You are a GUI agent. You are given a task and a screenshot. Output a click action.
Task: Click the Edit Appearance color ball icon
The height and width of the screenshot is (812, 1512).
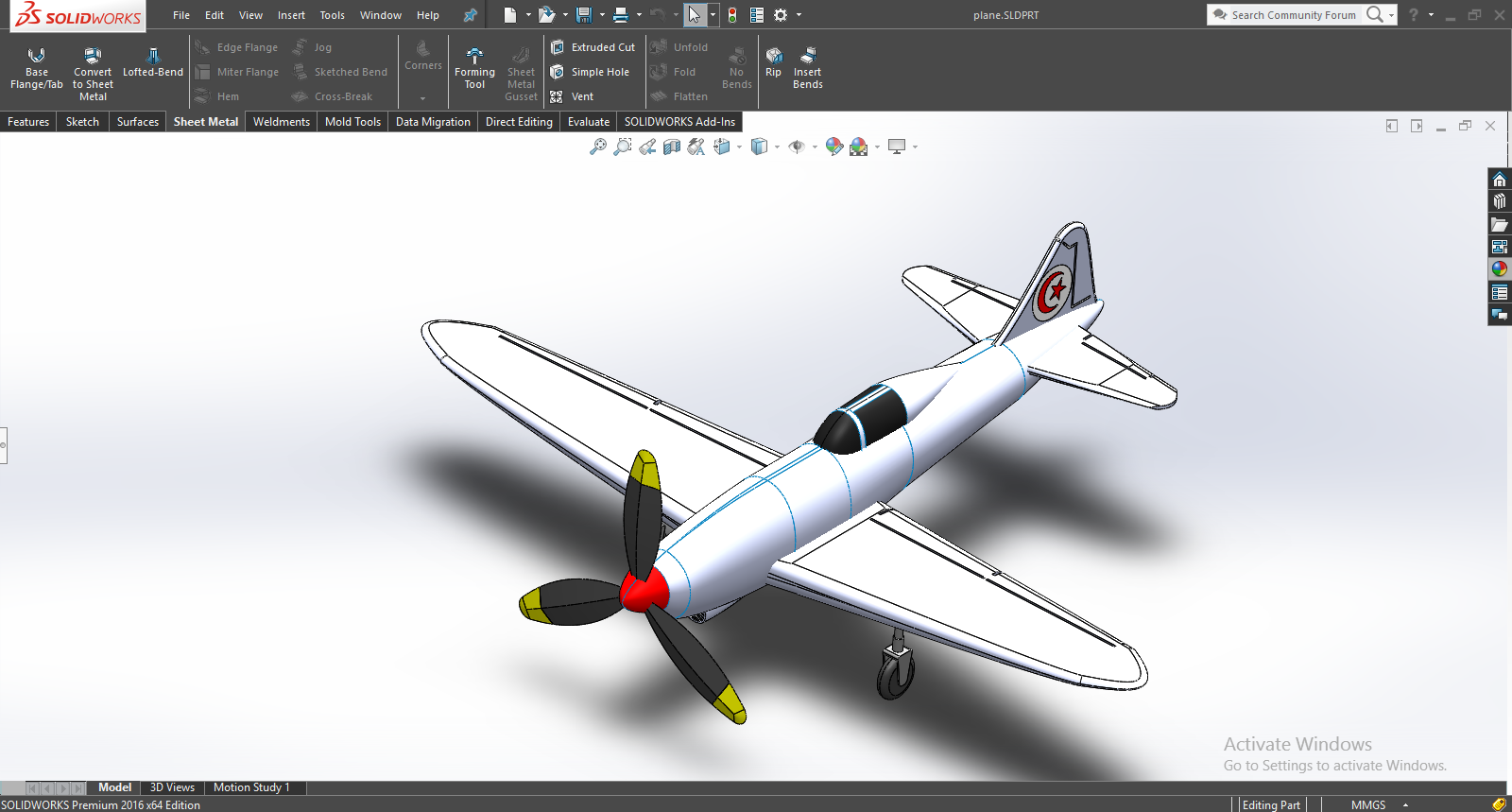pyautogui.click(x=833, y=147)
